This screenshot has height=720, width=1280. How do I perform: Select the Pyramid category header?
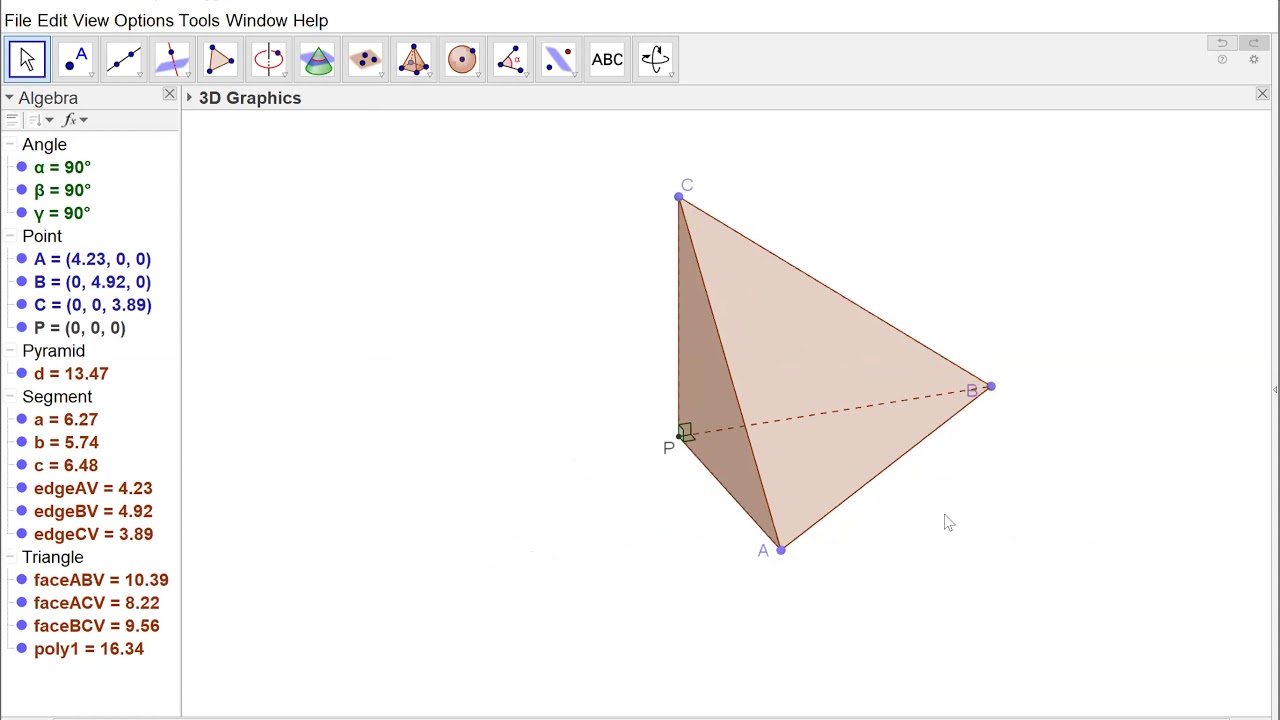(x=54, y=351)
